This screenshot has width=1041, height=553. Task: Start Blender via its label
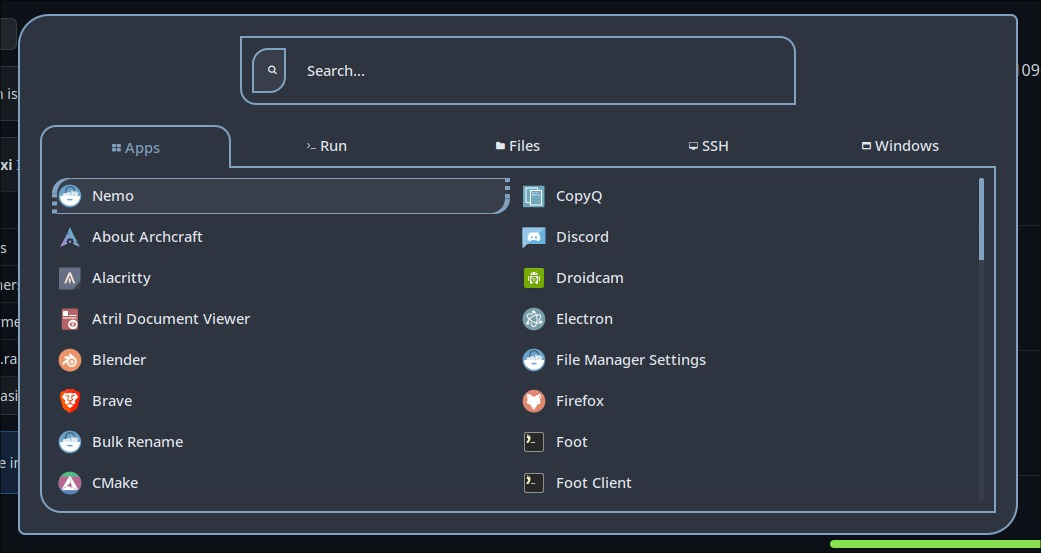tap(119, 360)
